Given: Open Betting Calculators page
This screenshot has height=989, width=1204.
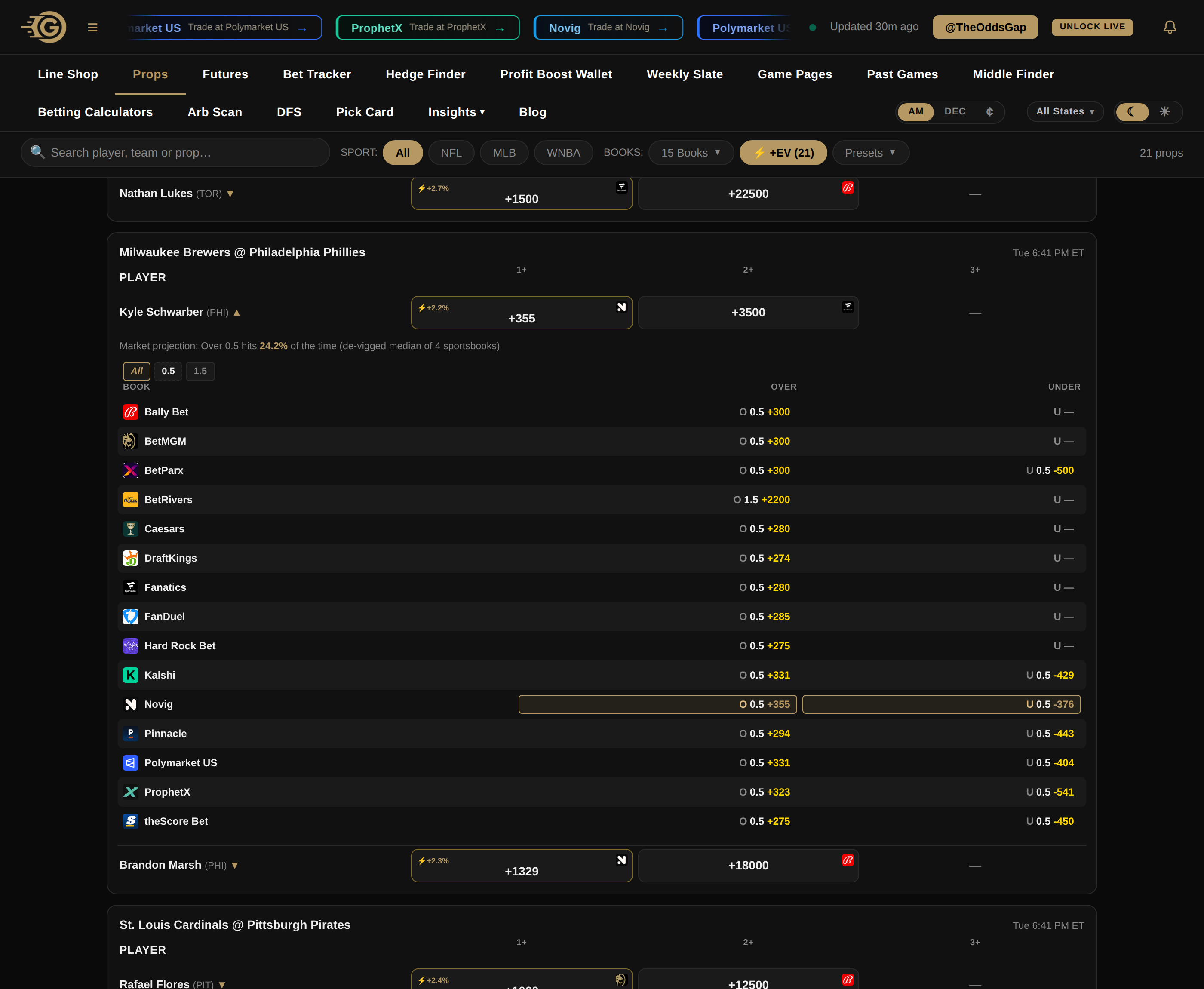Looking at the screenshot, I should (x=95, y=112).
